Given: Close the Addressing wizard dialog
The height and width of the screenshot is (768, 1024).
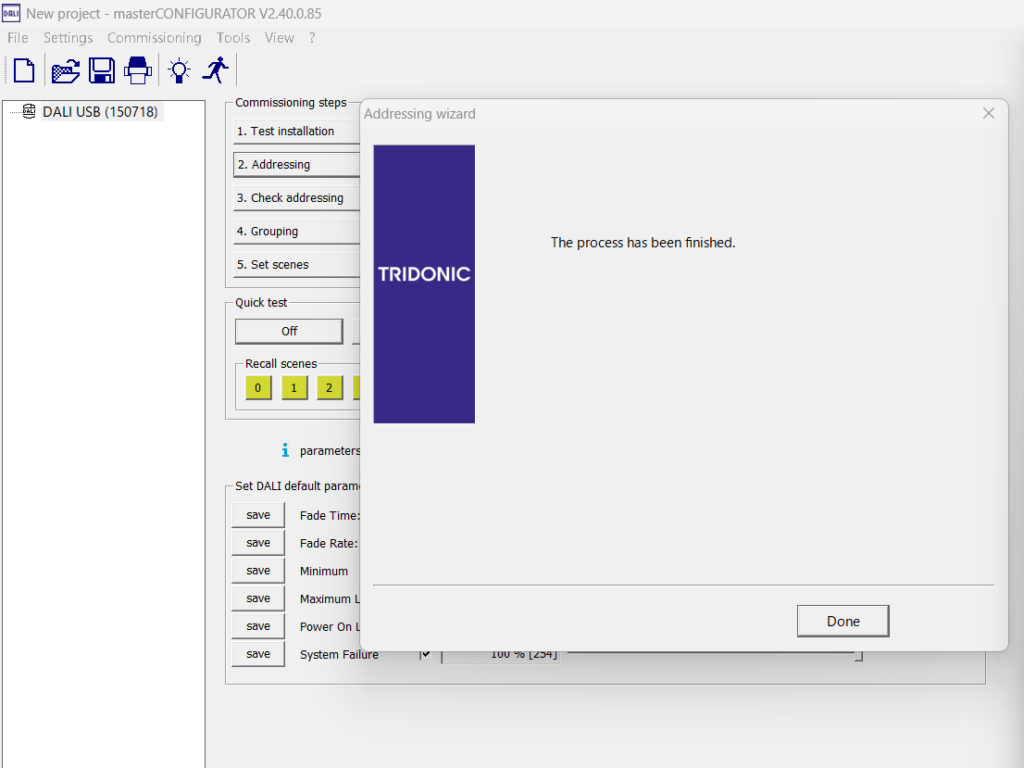Looking at the screenshot, I should point(988,114).
